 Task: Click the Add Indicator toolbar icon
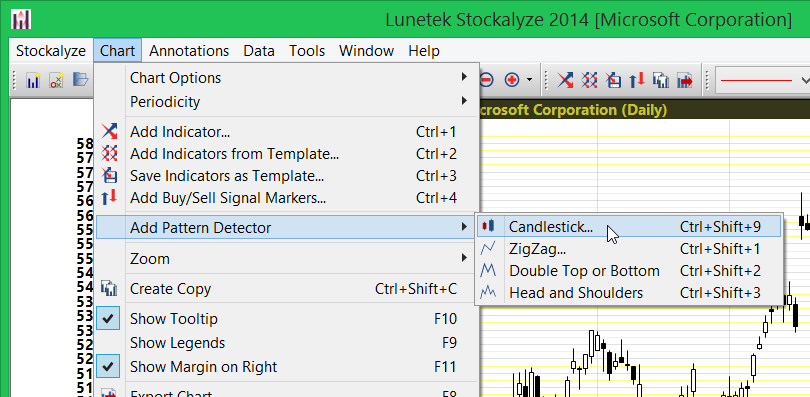click(565, 80)
